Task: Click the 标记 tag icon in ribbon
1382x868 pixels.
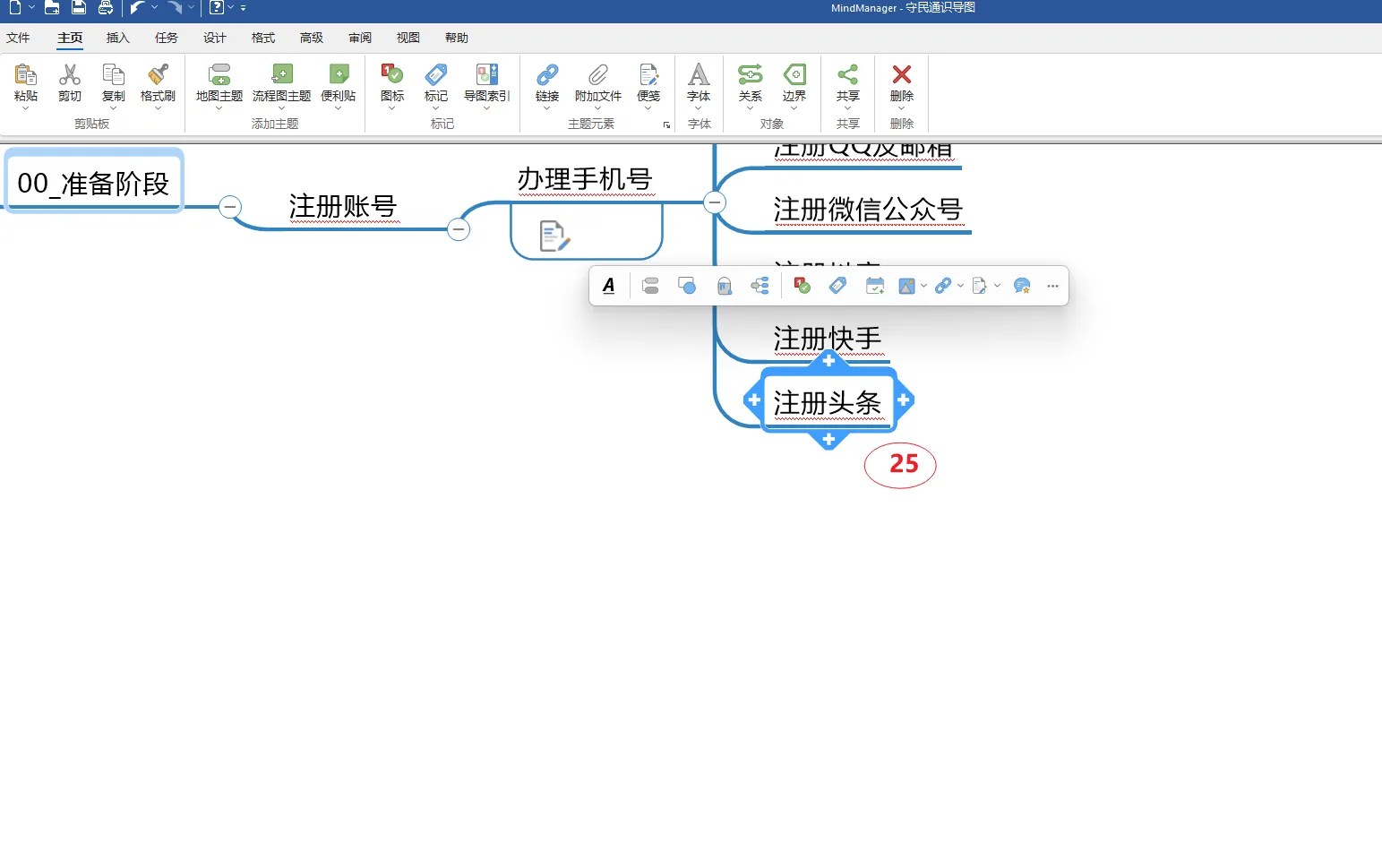Action: pos(436,74)
